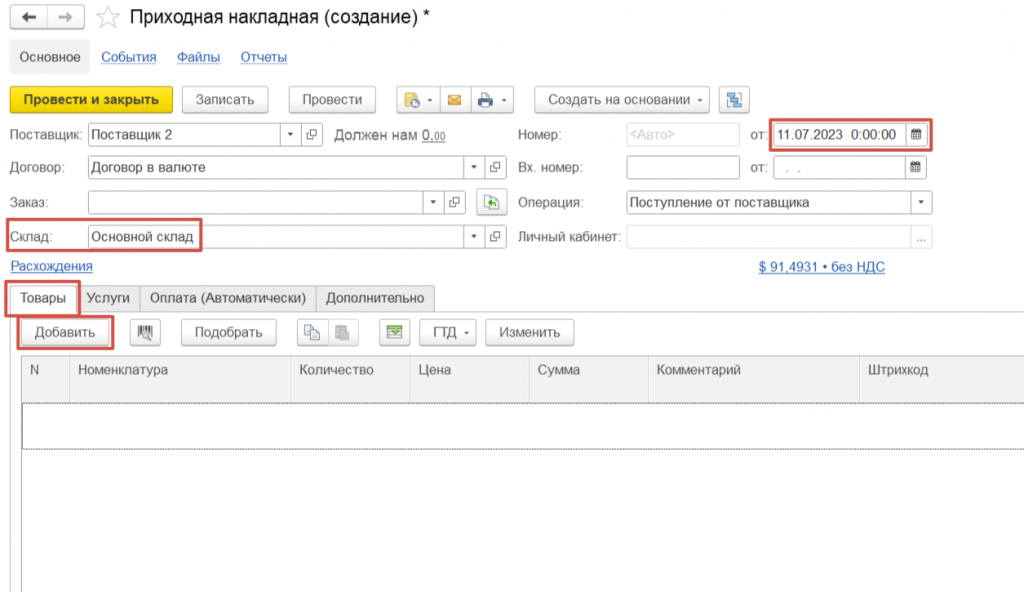
Task: Click the envelope email icon
Action: point(454,100)
